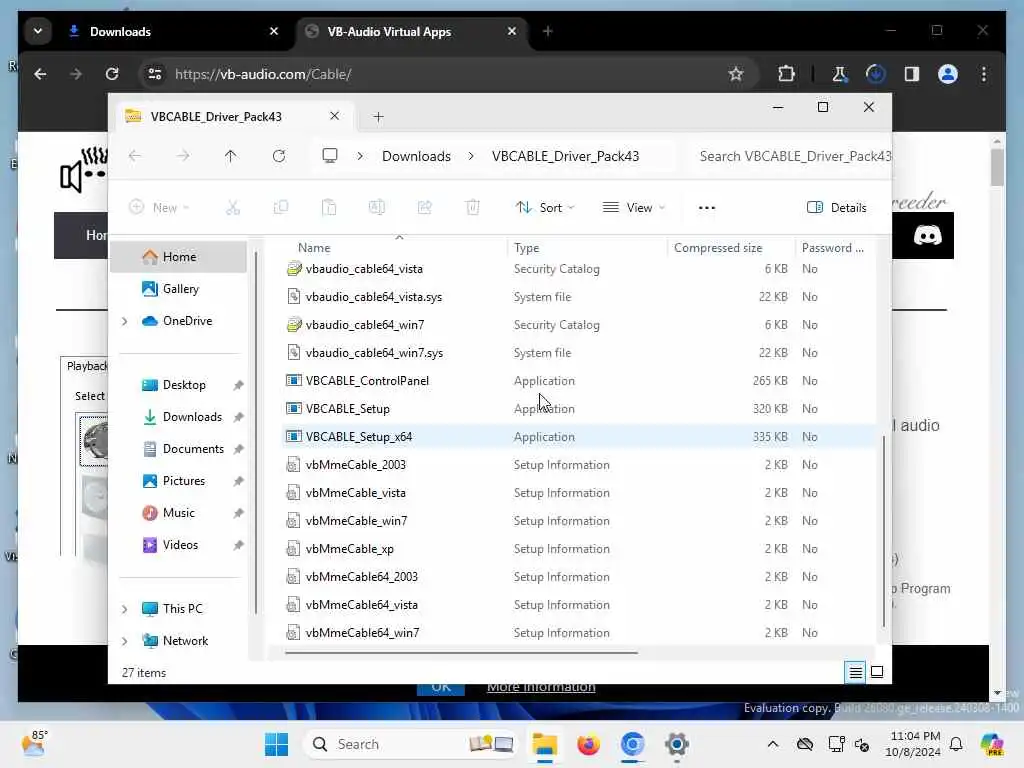Select the VBCABLE_ControlPanel file
This screenshot has width=1024, height=768.
[579, 381]
